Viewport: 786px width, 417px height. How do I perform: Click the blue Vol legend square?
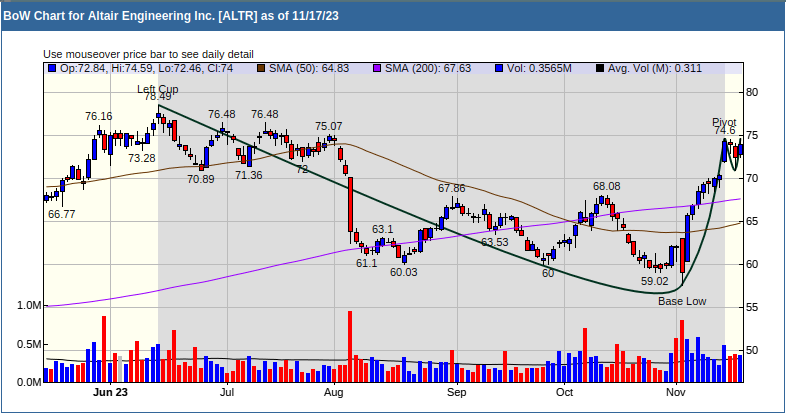pyautogui.click(x=499, y=69)
